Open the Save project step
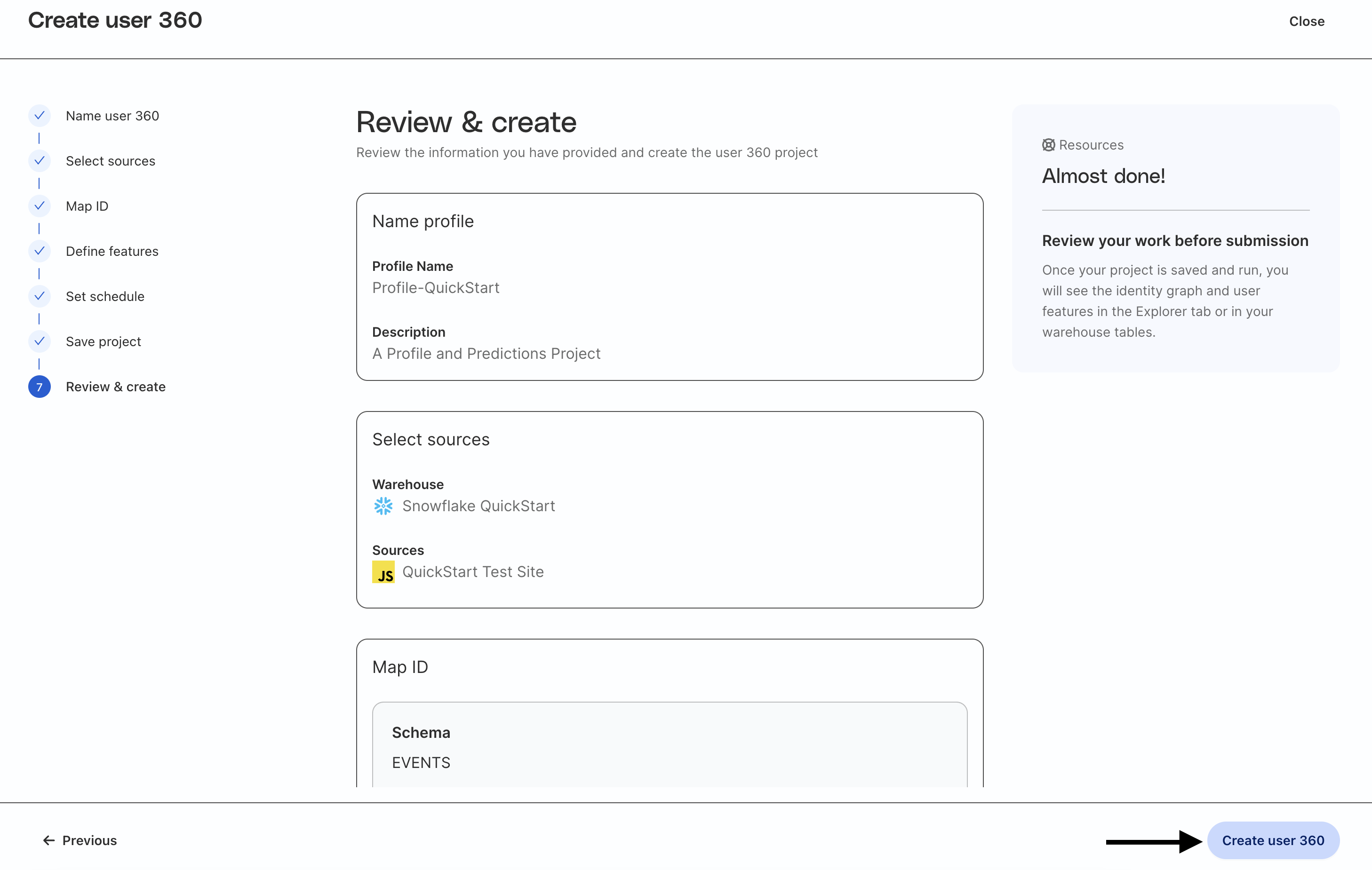Viewport: 1372px width, 870px height. [x=104, y=341]
